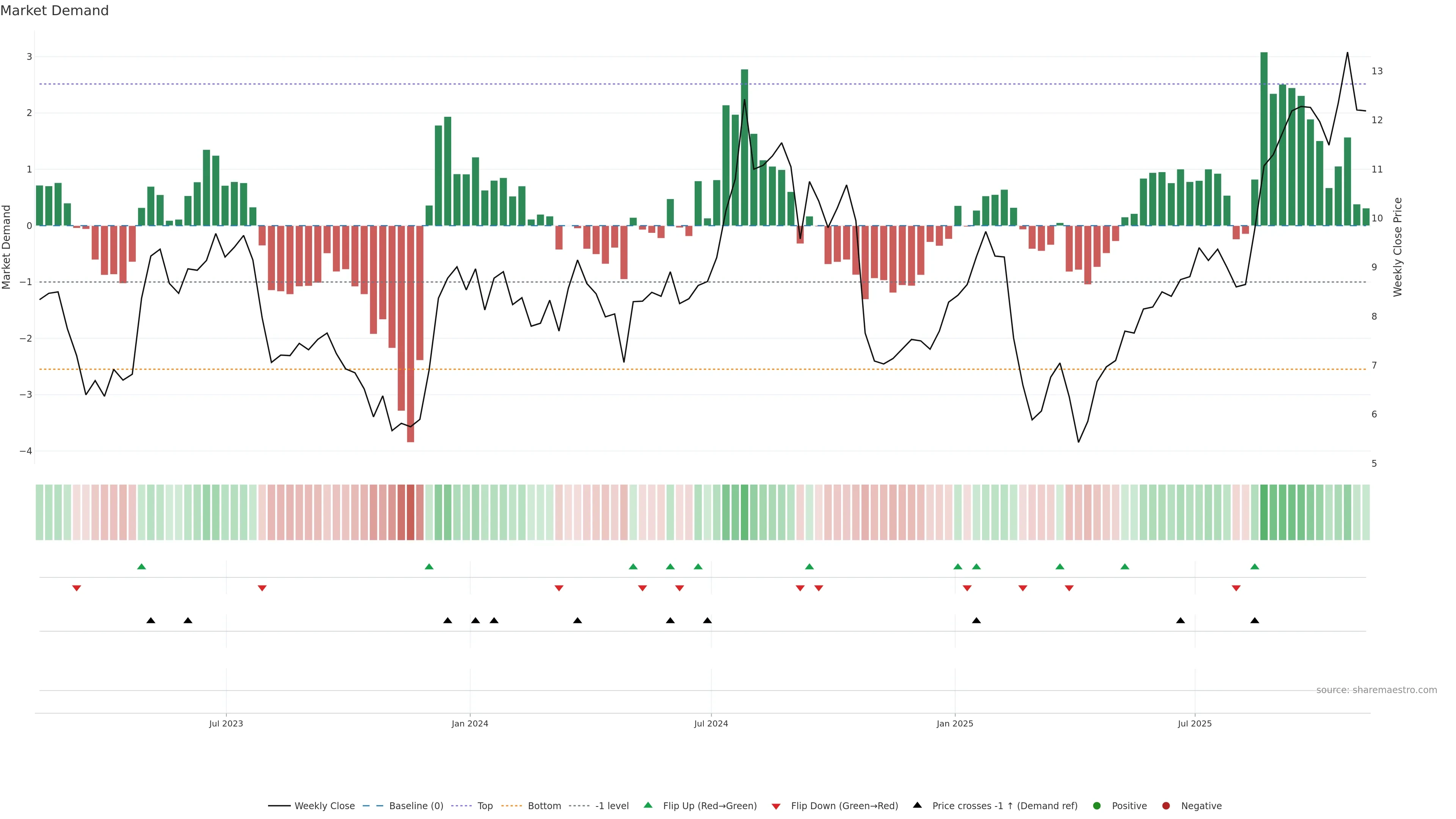Toggle the Top dotted line legend entry
Screen dimensions: 1456x819
coord(485,805)
